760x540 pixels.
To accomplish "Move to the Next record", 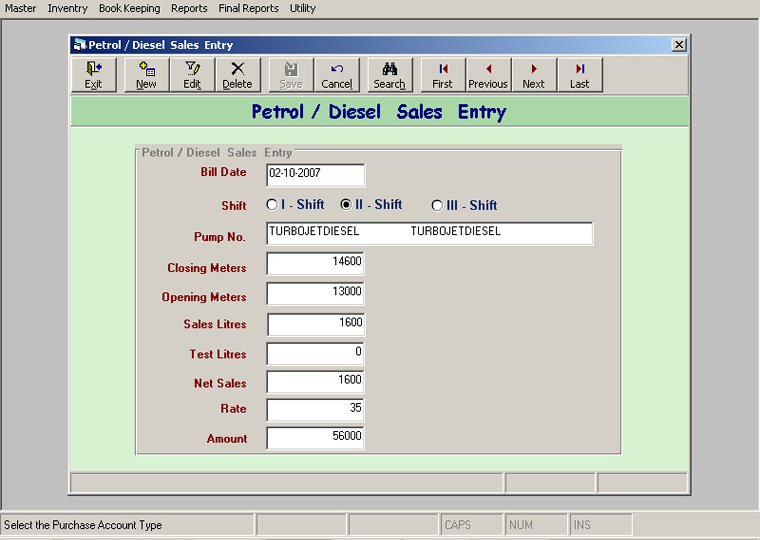I will pos(534,75).
